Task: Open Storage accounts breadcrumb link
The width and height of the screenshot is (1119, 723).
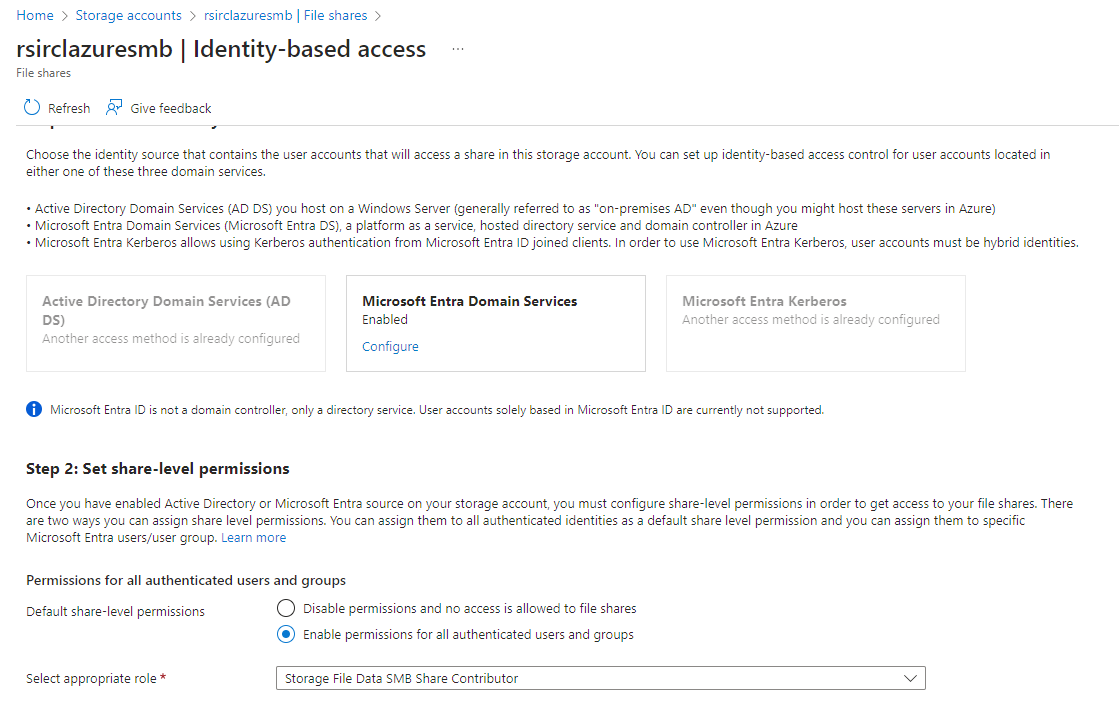Action: (128, 15)
